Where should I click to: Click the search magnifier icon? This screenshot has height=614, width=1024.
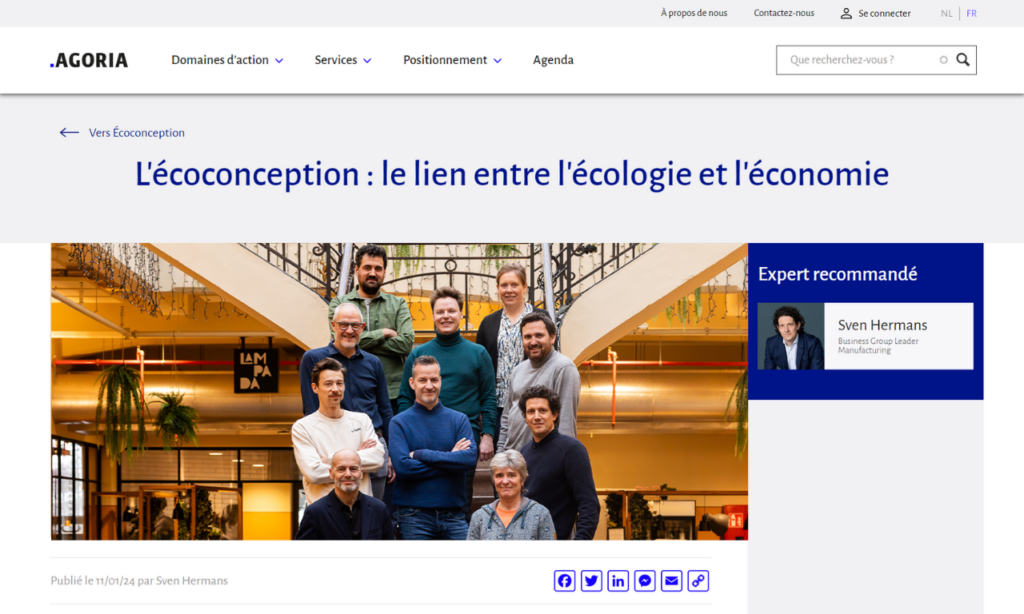coord(963,59)
